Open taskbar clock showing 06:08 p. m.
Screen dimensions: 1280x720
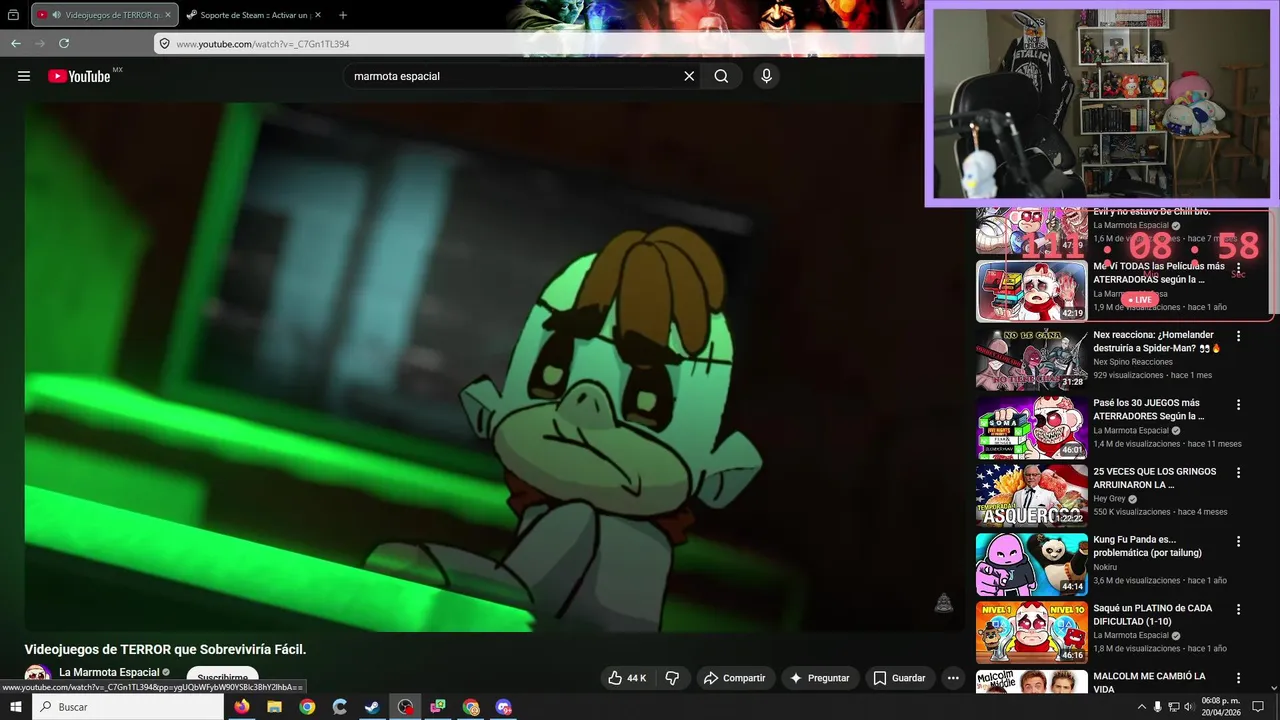point(1220,707)
